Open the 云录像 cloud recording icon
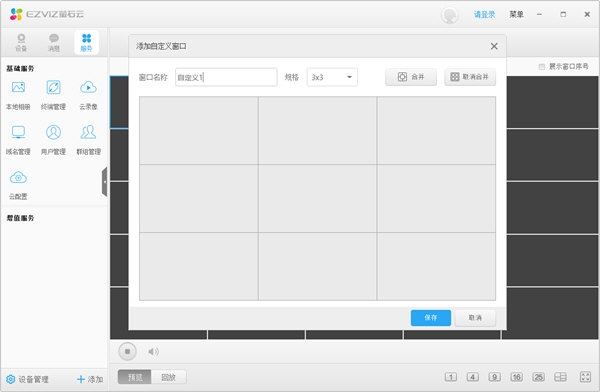600x392 pixels. (88, 88)
